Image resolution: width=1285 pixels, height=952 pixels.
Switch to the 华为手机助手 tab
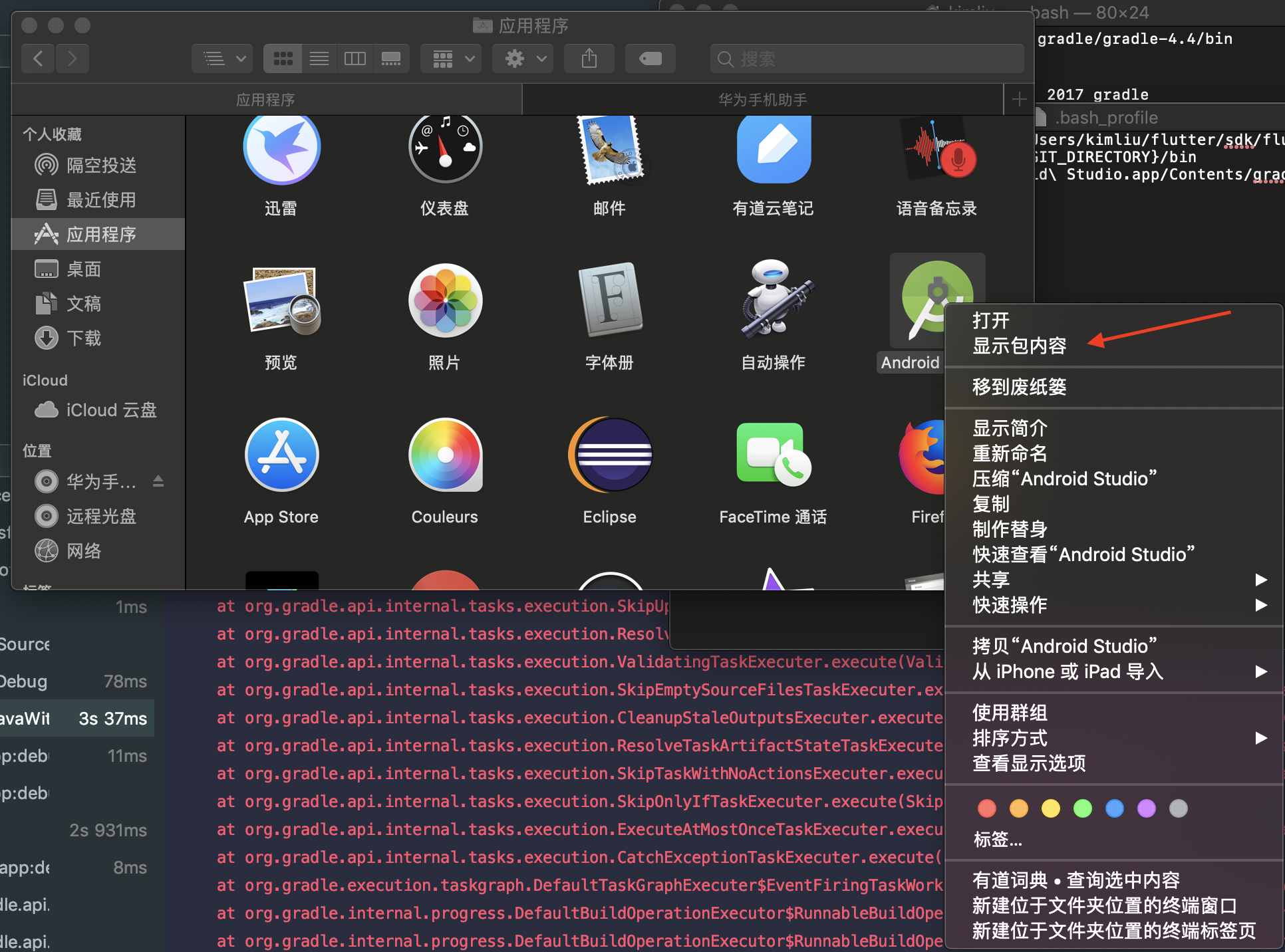point(762,100)
